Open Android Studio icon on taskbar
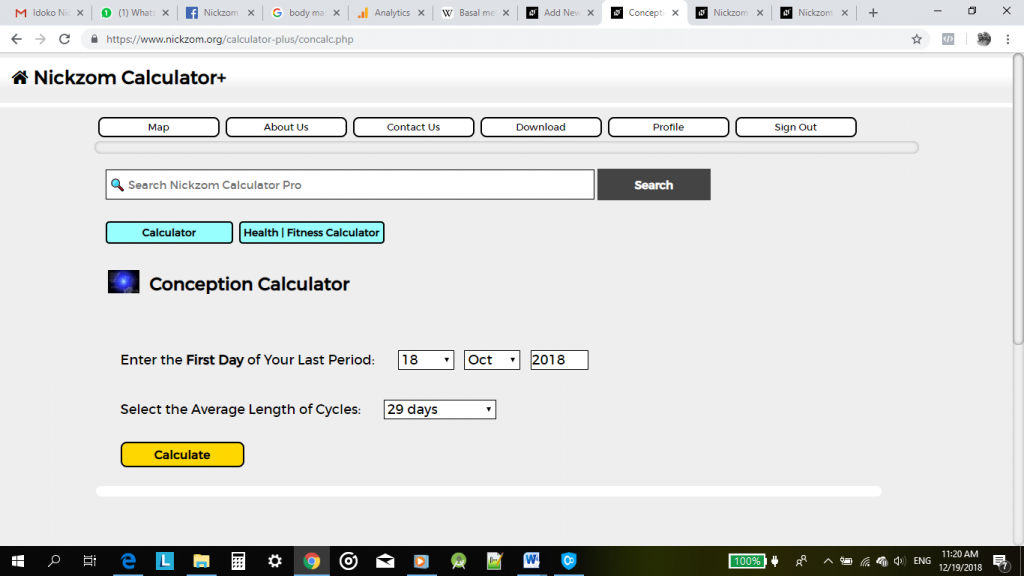1024x576 pixels. click(x=458, y=561)
